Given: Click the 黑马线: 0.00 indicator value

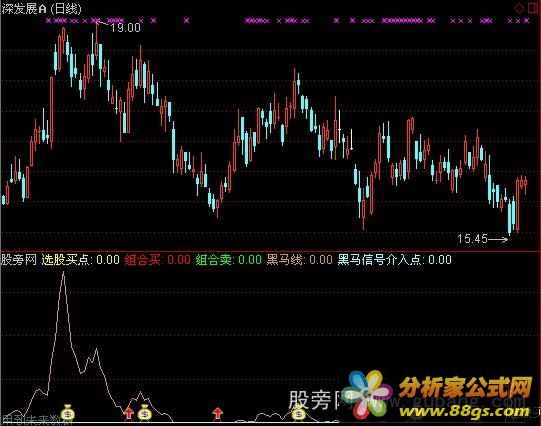Looking at the screenshot, I should pyautogui.click(x=299, y=259).
